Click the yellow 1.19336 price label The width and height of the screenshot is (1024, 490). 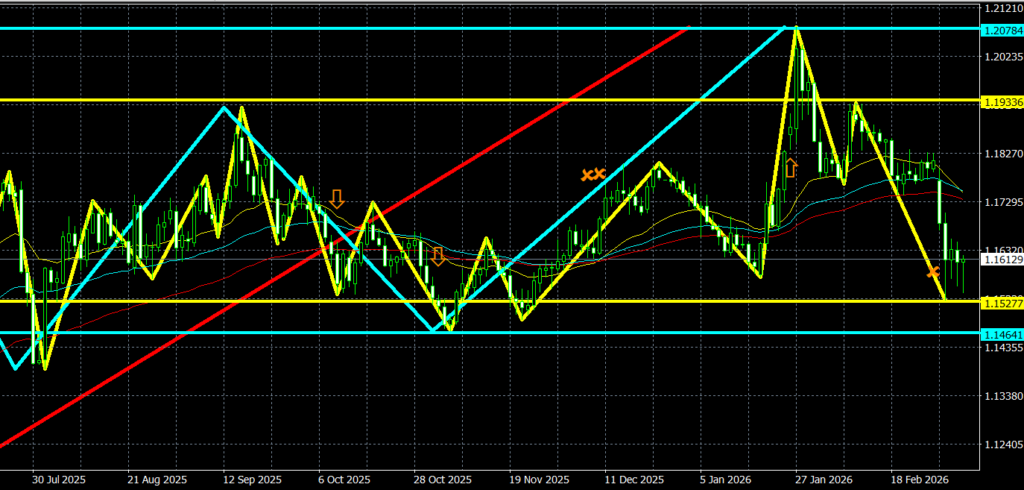click(x=1001, y=101)
